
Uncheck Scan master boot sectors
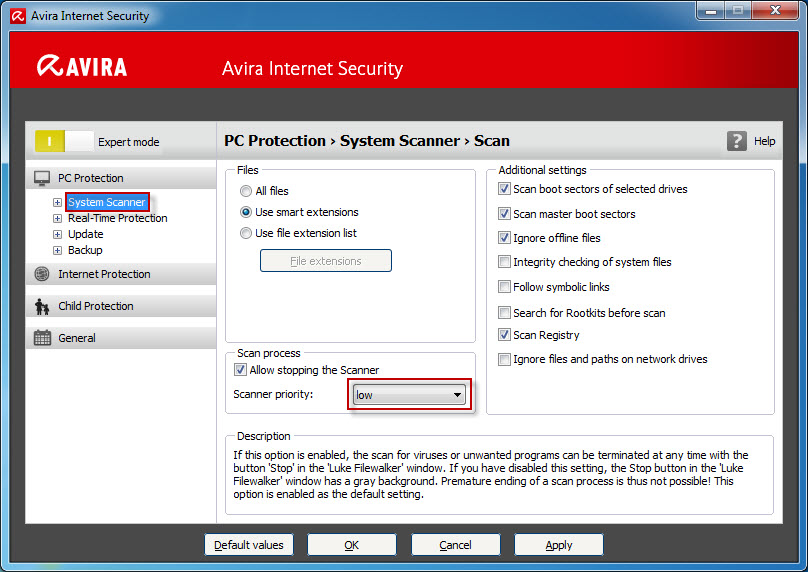pyautogui.click(x=504, y=214)
